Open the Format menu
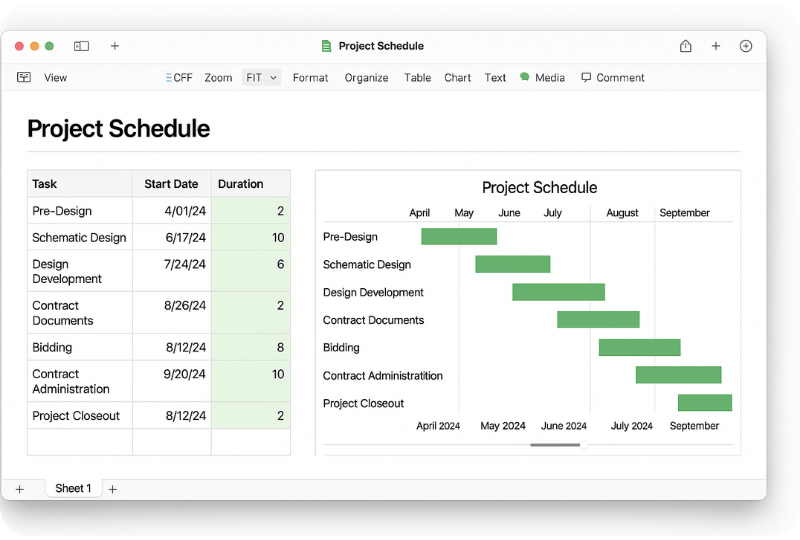Image resolution: width=800 pixels, height=540 pixels. pos(310,78)
